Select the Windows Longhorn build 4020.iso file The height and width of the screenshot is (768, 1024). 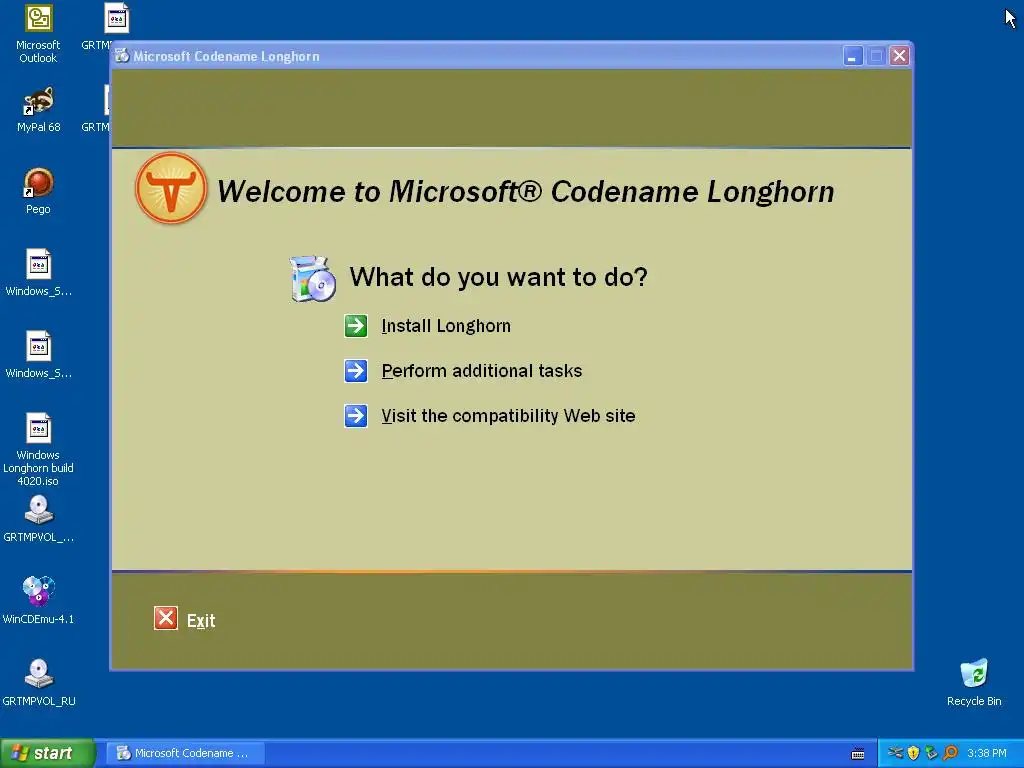click(39, 449)
